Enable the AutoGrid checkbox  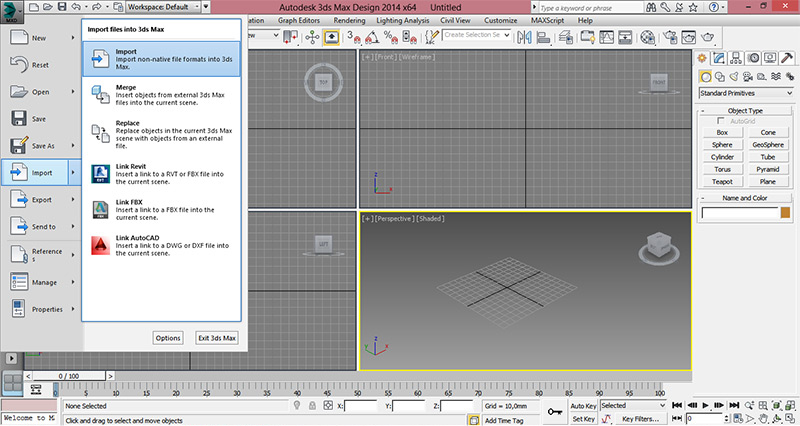720,121
